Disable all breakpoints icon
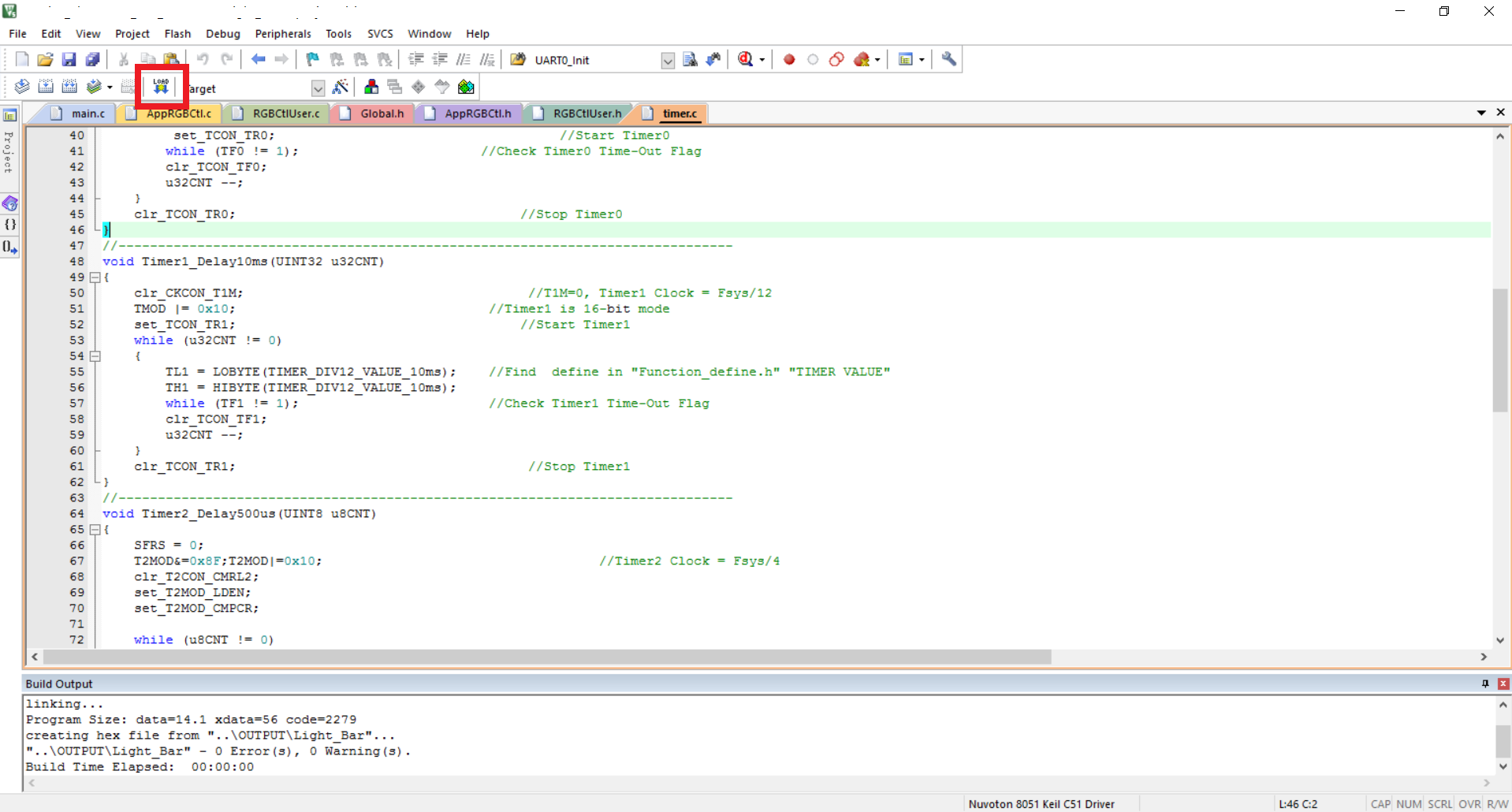The width and height of the screenshot is (1512, 812). [836, 59]
